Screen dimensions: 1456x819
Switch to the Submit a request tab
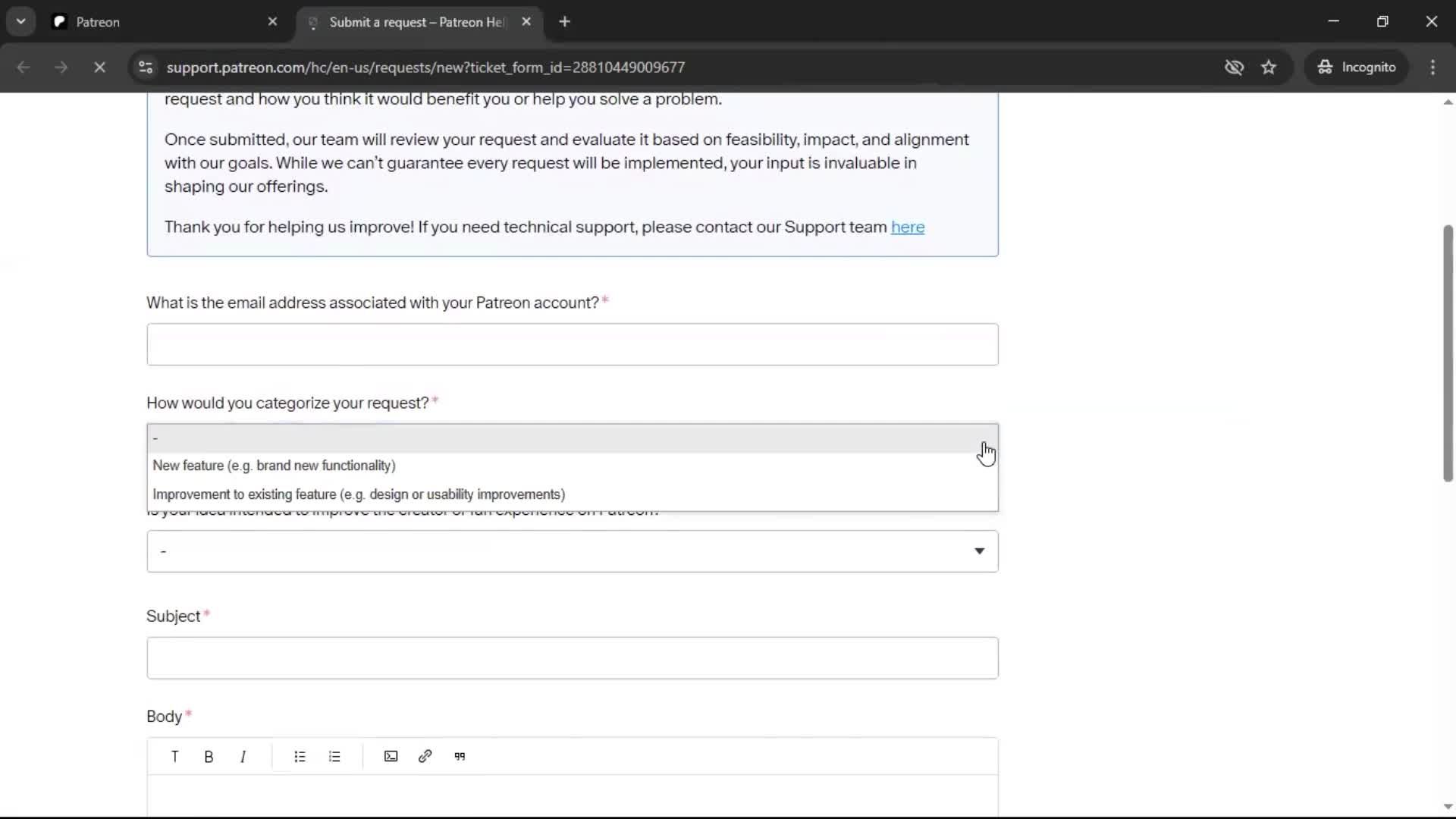[x=419, y=22]
